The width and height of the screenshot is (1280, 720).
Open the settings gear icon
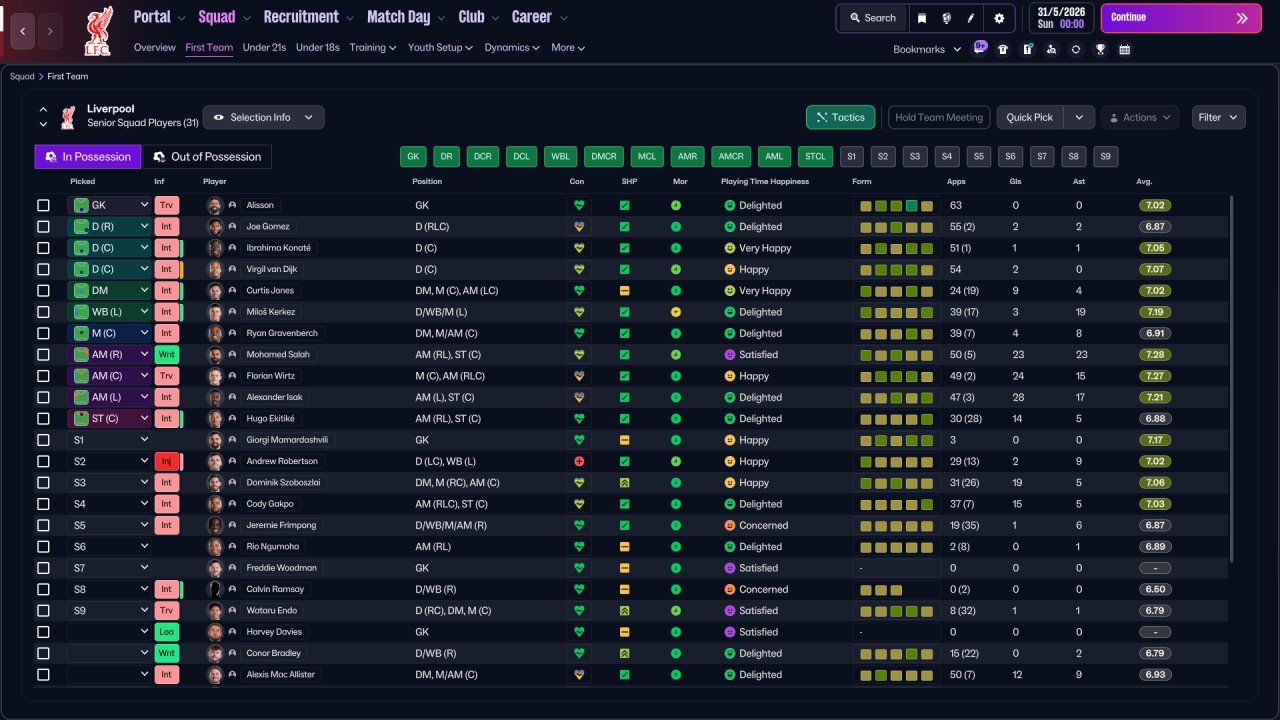pos(999,18)
